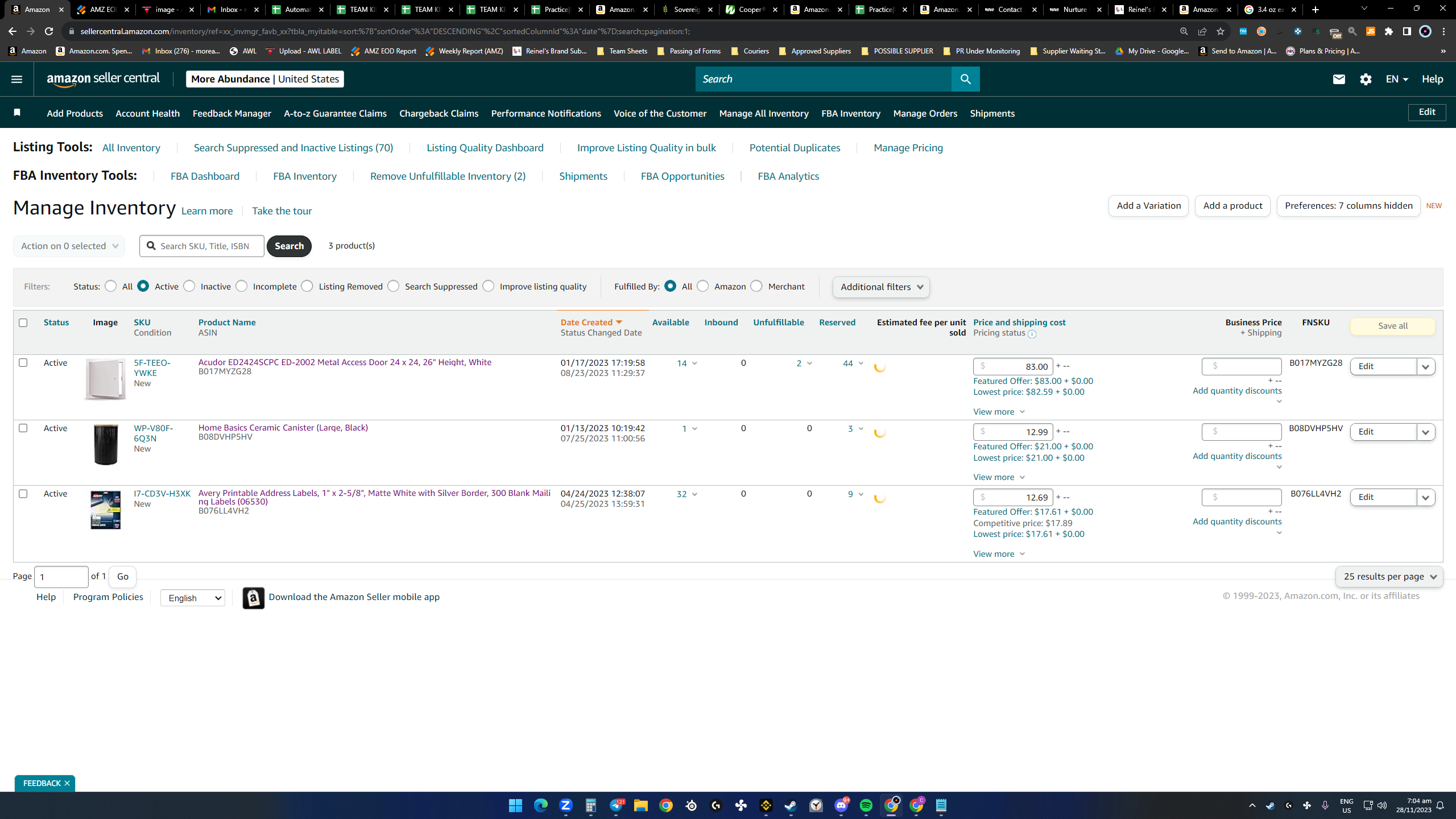Open the Edit dropdown arrow for B08DVHP5HV
The width and height of the screenshot is (1456, 819).
1426,432
